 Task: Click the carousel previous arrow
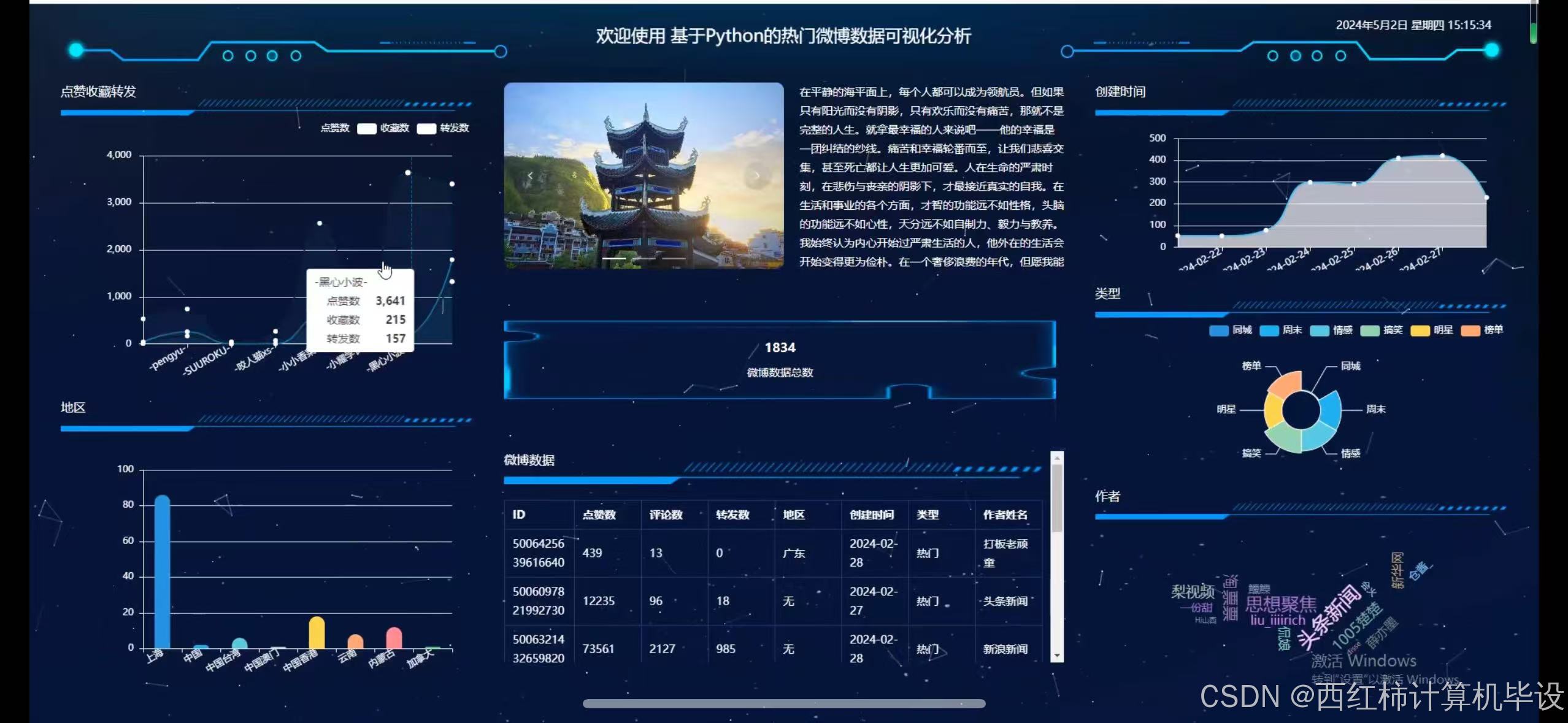click(530, 176)
